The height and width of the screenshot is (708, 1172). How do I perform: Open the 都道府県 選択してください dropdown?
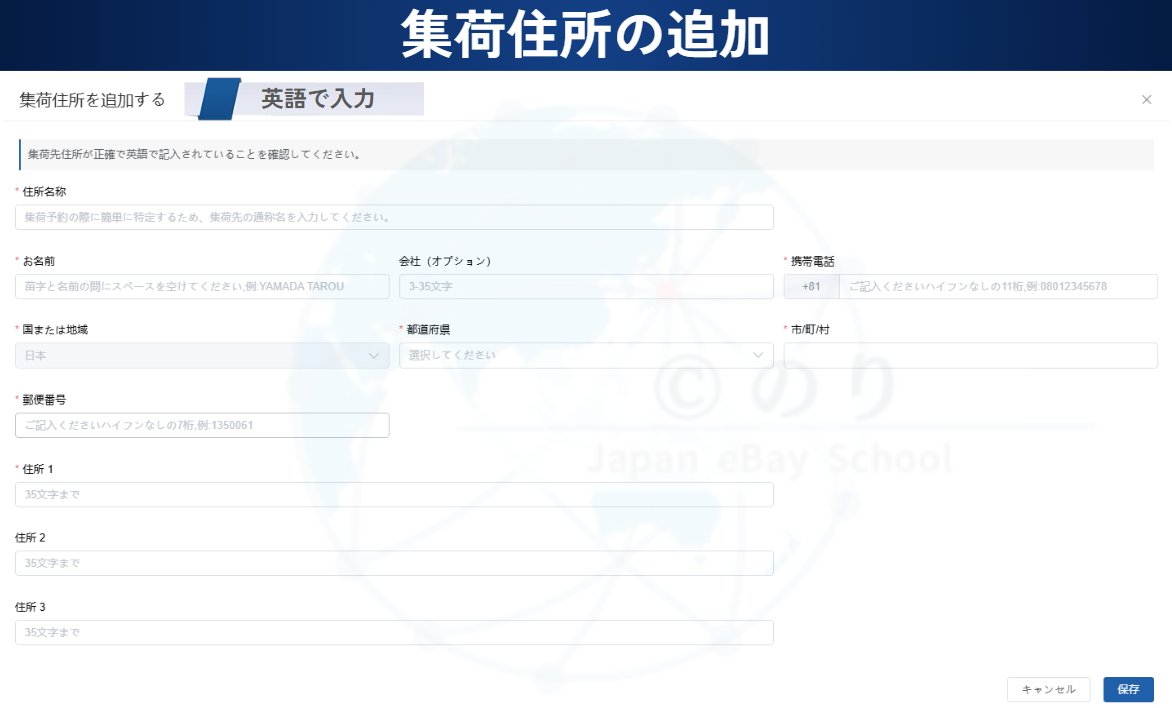pos(575,355)
